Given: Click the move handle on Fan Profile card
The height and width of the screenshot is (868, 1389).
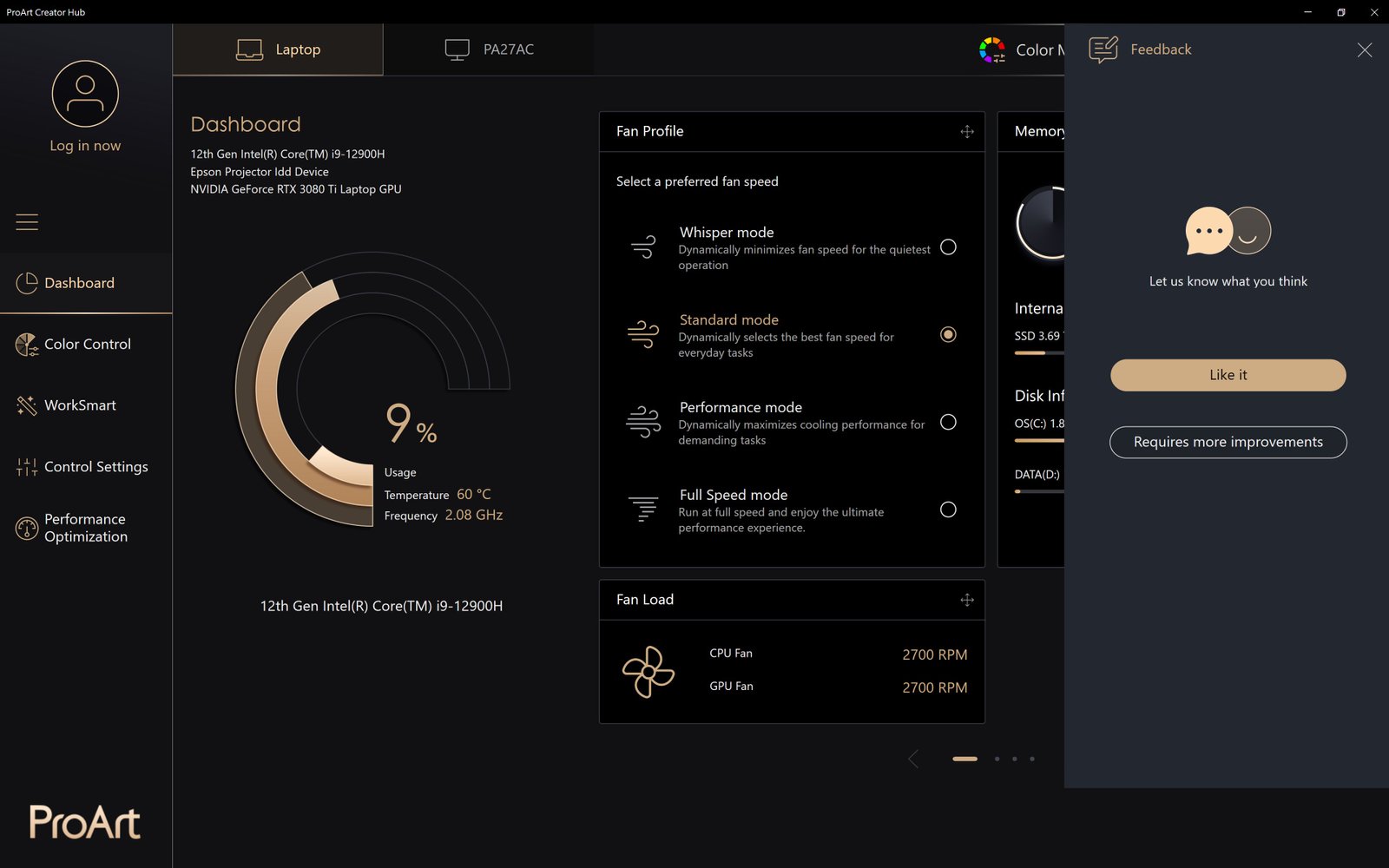Looking at the screenshot, I should coord(966,132).
